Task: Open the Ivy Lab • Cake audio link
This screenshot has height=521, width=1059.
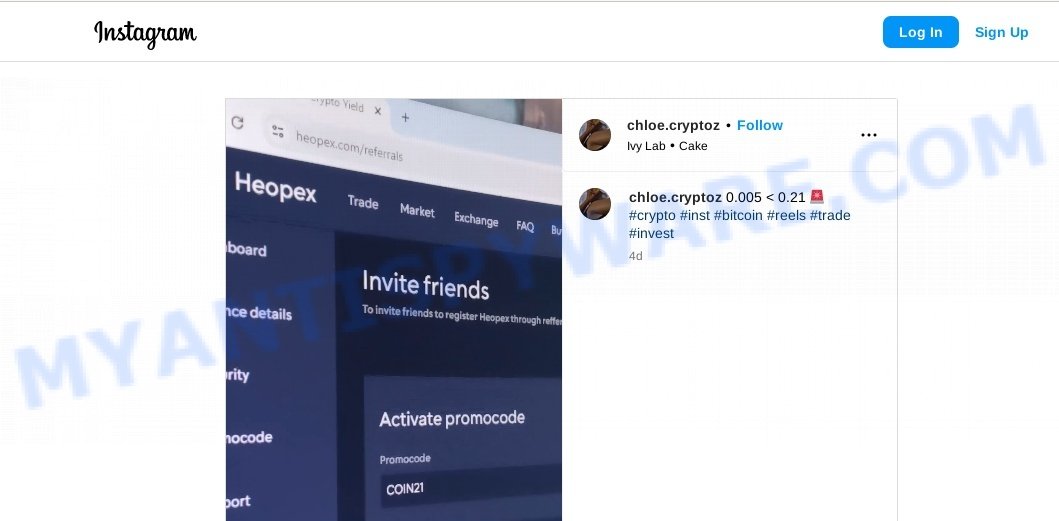Action: [667, 146]
